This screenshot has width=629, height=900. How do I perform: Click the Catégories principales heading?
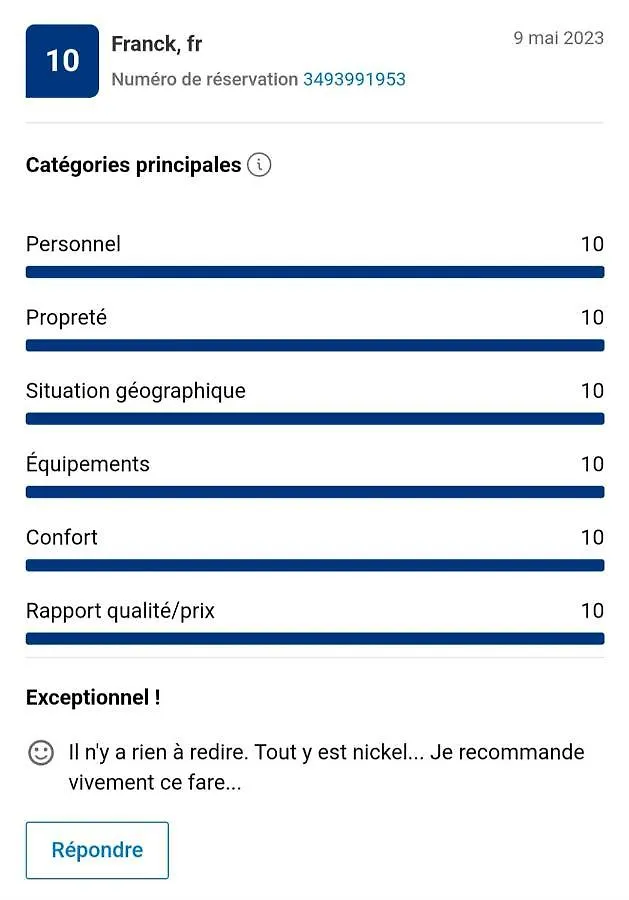[x=133, y=165]
